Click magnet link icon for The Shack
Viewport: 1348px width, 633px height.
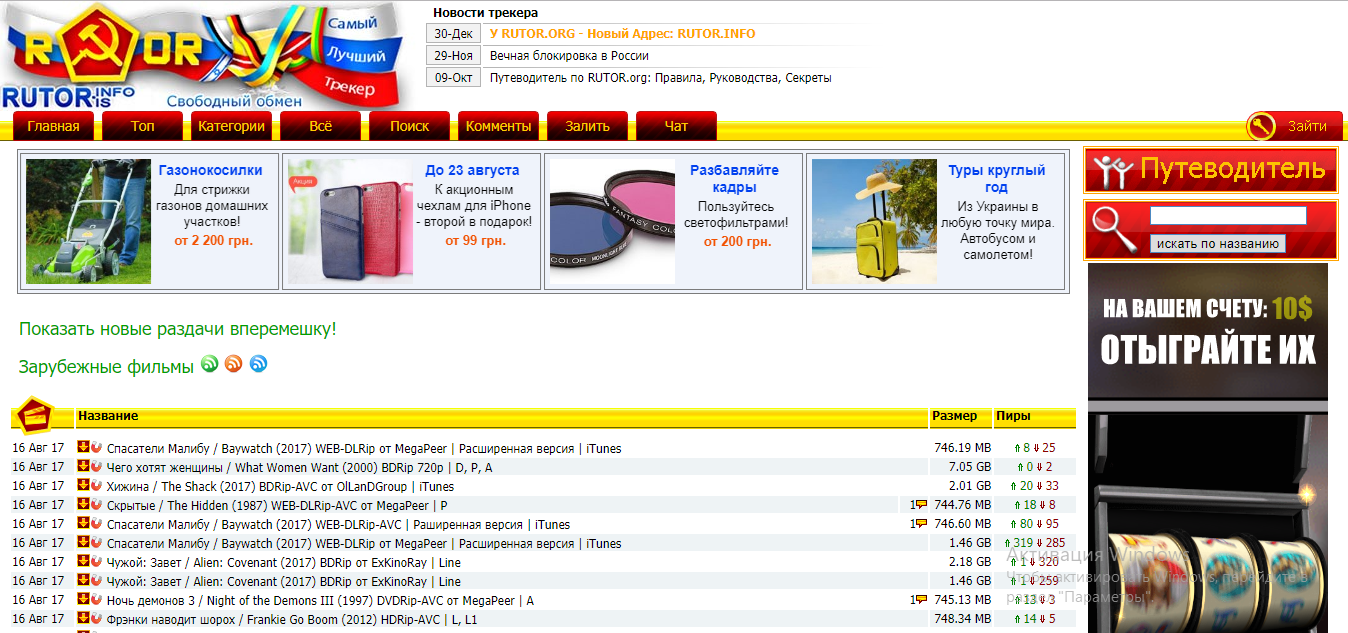pos(96,486)
